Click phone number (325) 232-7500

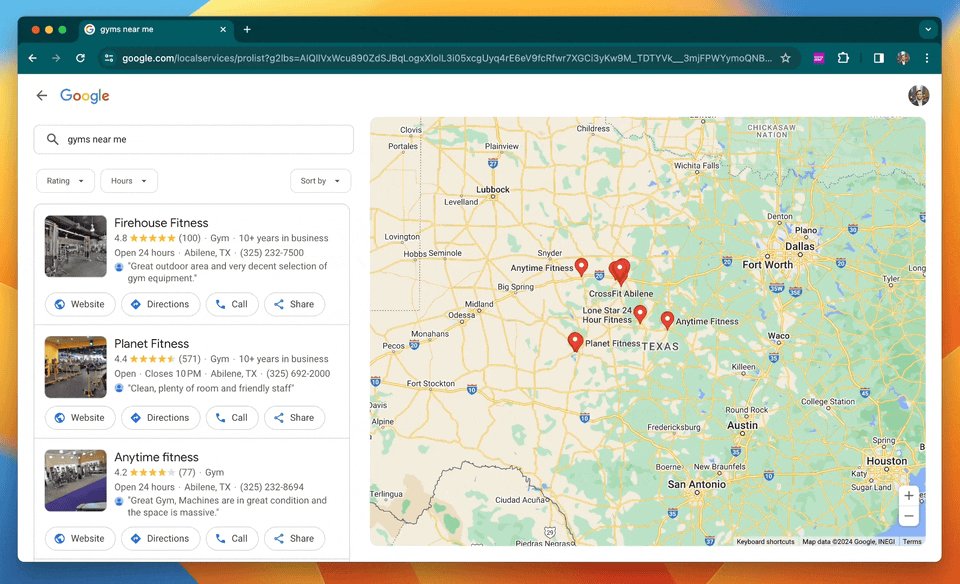pyautogui.click(x=271, y=253)
